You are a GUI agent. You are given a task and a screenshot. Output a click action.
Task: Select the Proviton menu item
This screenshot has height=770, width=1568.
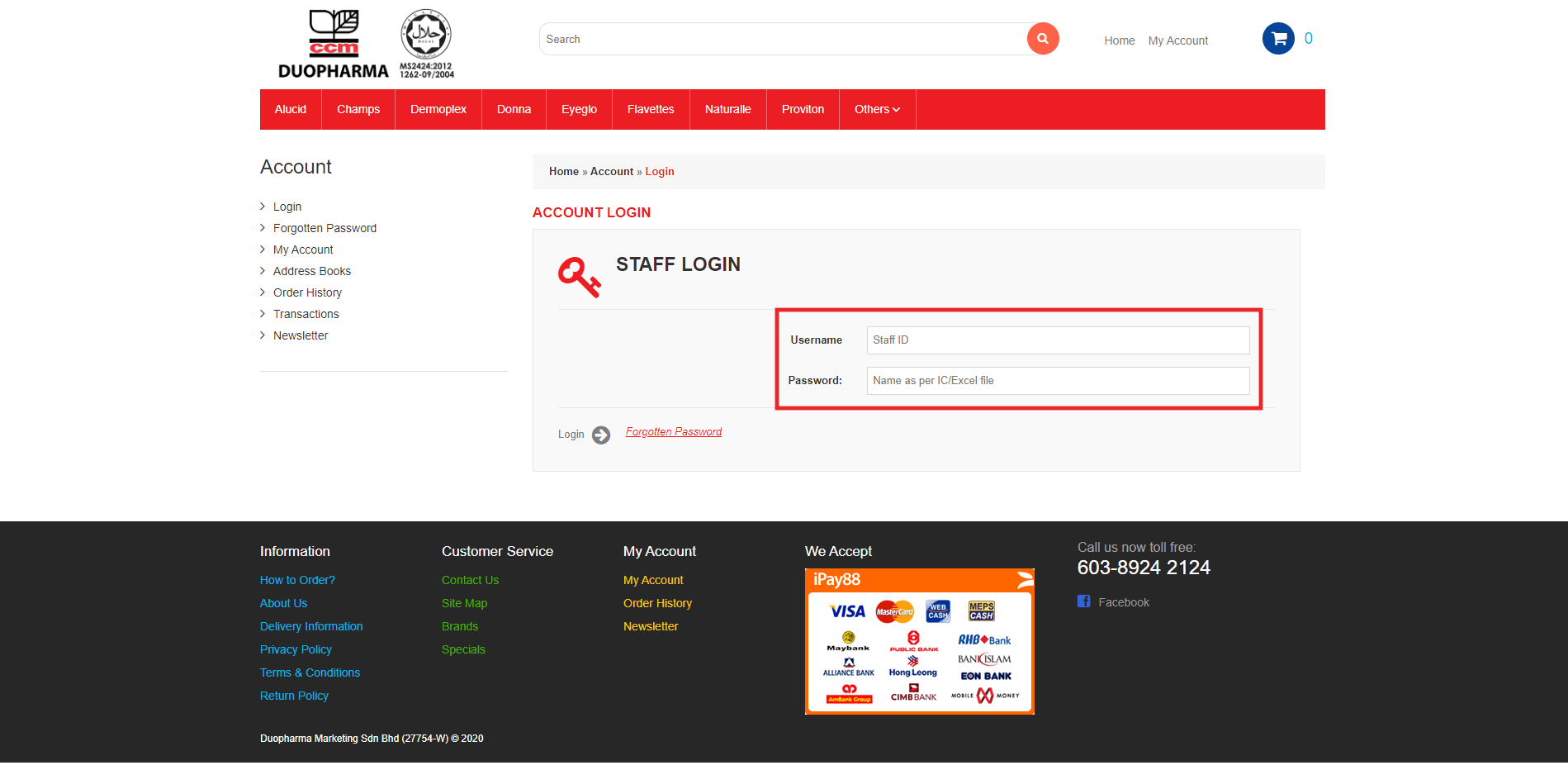click(803, 110)
